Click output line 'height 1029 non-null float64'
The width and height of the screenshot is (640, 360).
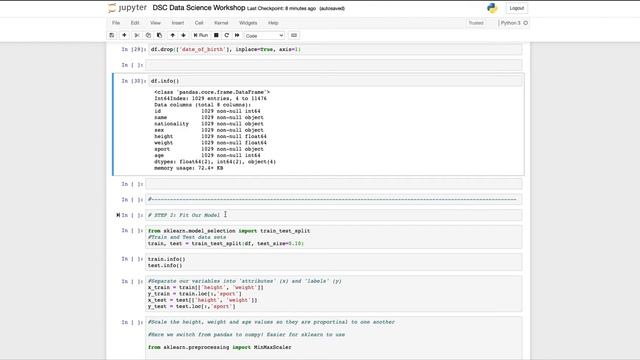tap(210, 136)
